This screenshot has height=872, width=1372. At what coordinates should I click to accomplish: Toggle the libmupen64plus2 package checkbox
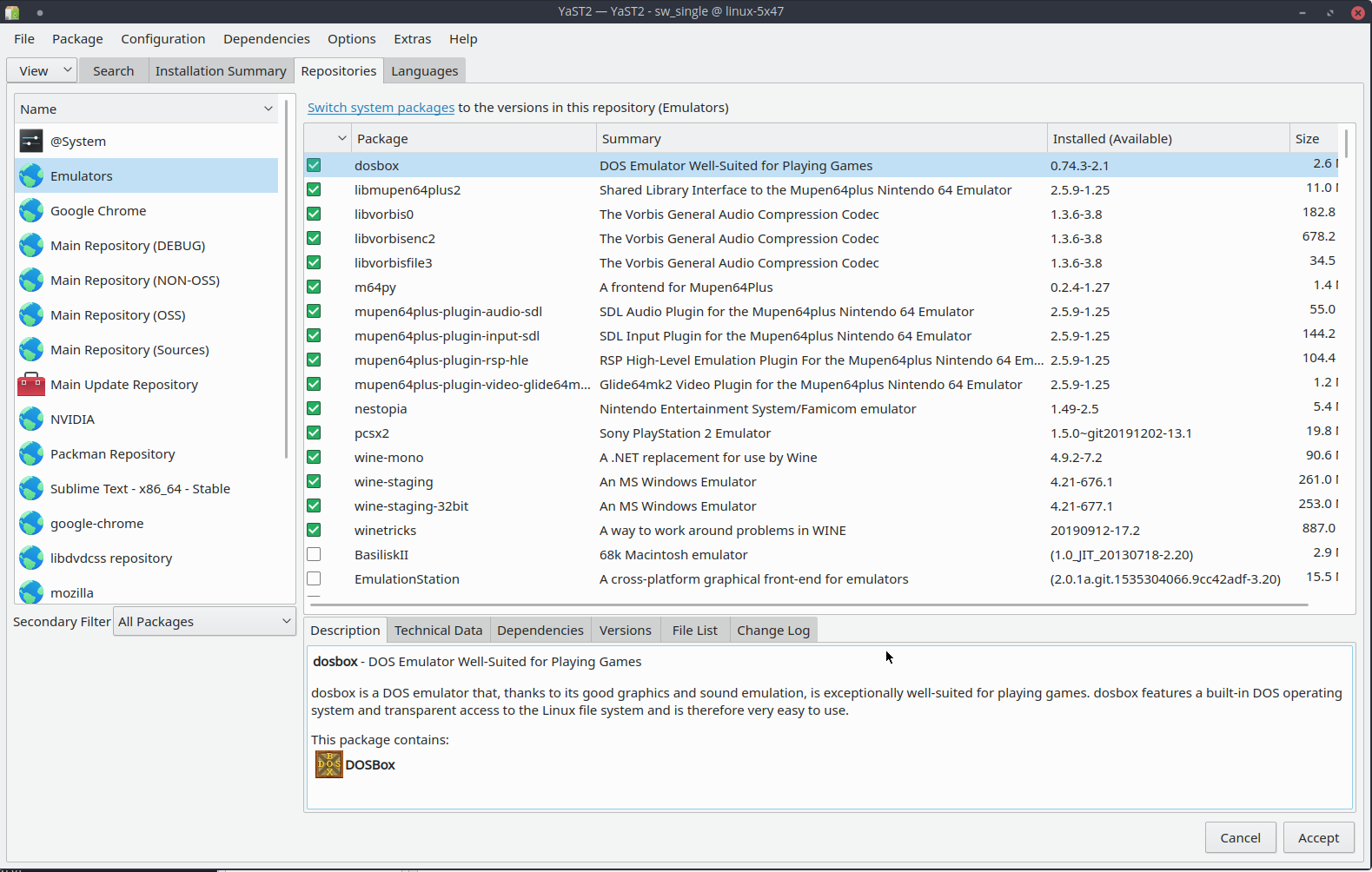point(314,189)
